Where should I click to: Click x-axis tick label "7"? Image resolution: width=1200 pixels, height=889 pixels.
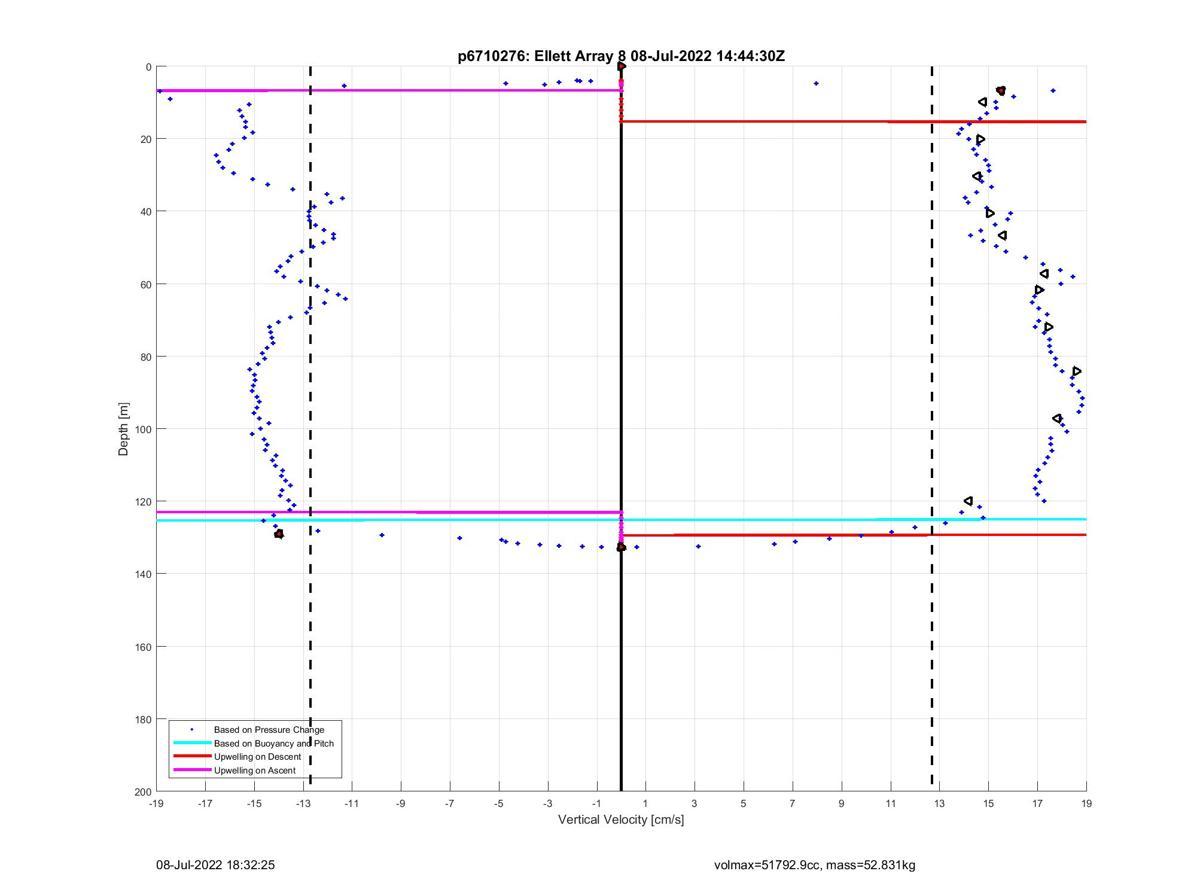pos(793,803)
